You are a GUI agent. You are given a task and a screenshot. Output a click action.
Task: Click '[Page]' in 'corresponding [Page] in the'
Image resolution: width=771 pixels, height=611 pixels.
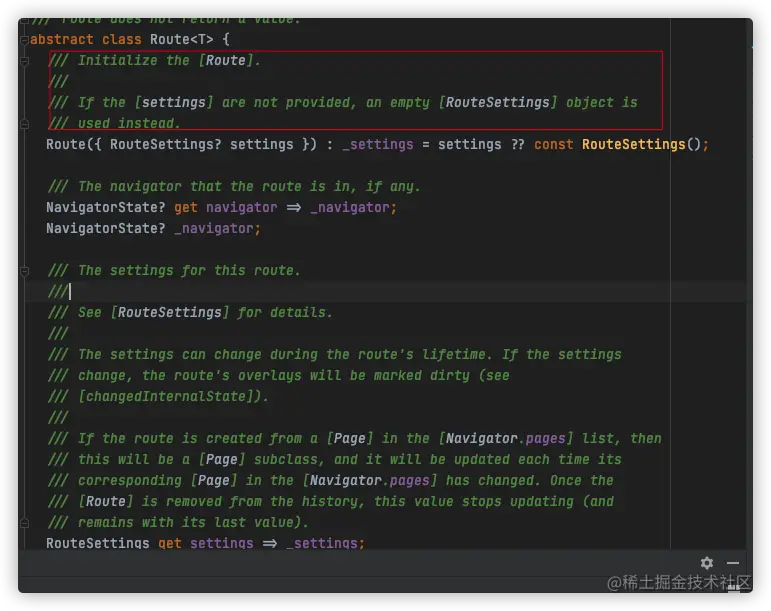point(213,481)
